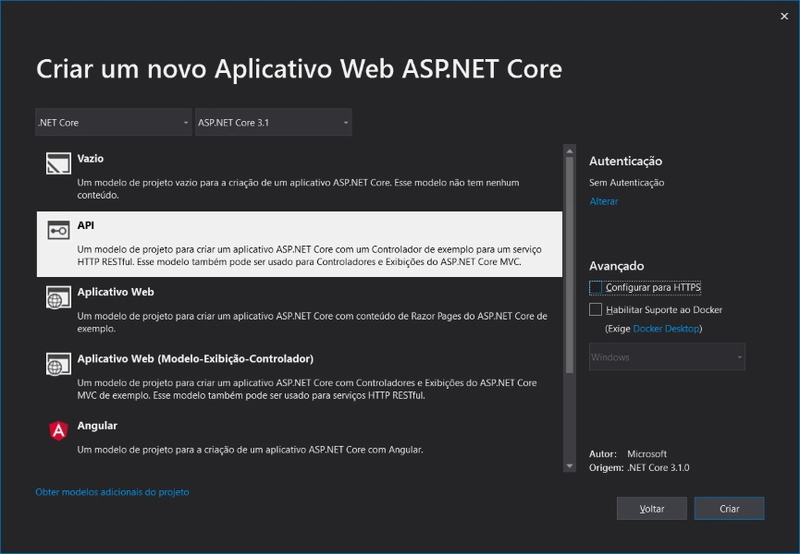Screen dimensions: 800x554
Task: Select the Vazio project template
Action: coord(90,159)
